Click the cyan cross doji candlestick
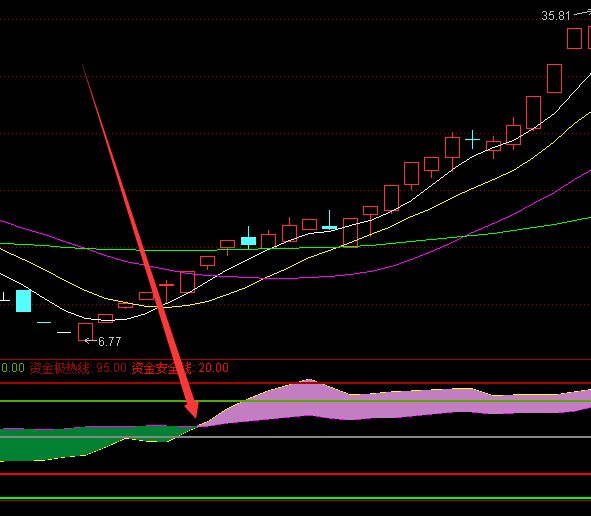 pos(472,140)
